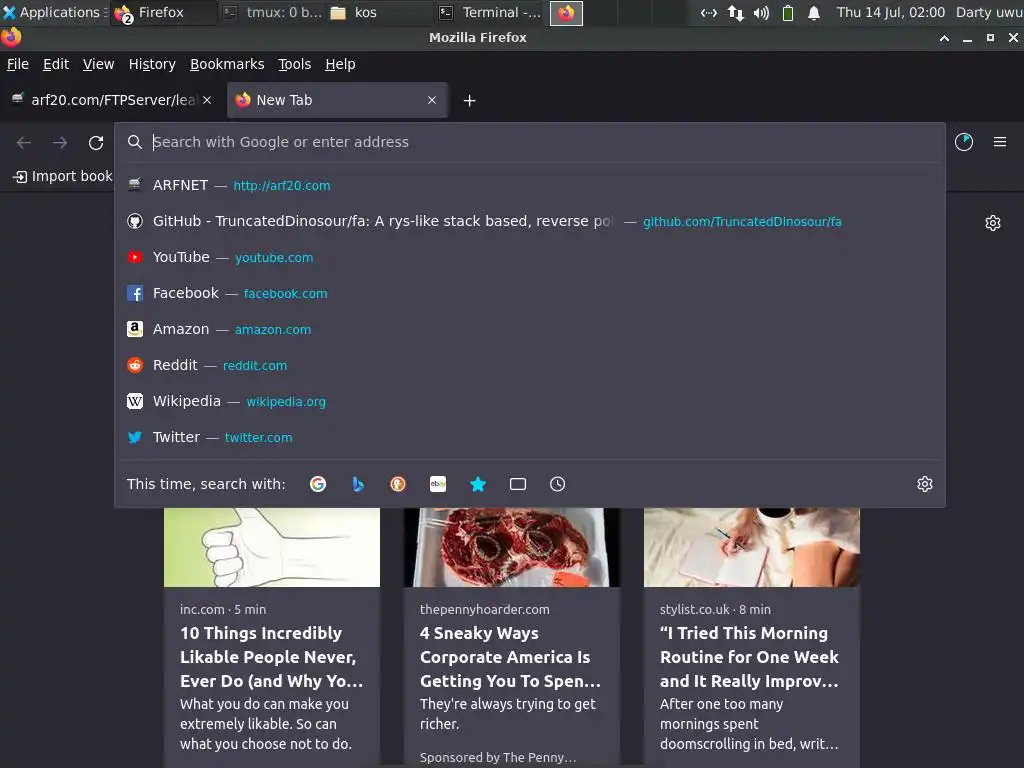Image resolution: width=1024 pixels, height=768 pixels.
Task: Open the Edit menu
Action: 56,64
